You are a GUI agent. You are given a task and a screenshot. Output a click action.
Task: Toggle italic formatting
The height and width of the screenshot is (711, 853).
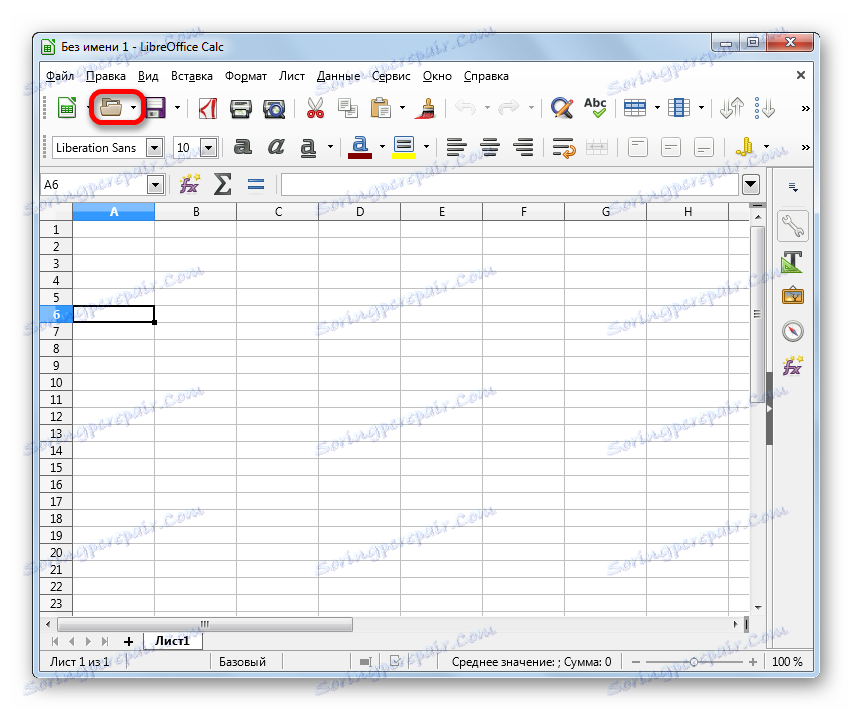(x=276, y=147)
